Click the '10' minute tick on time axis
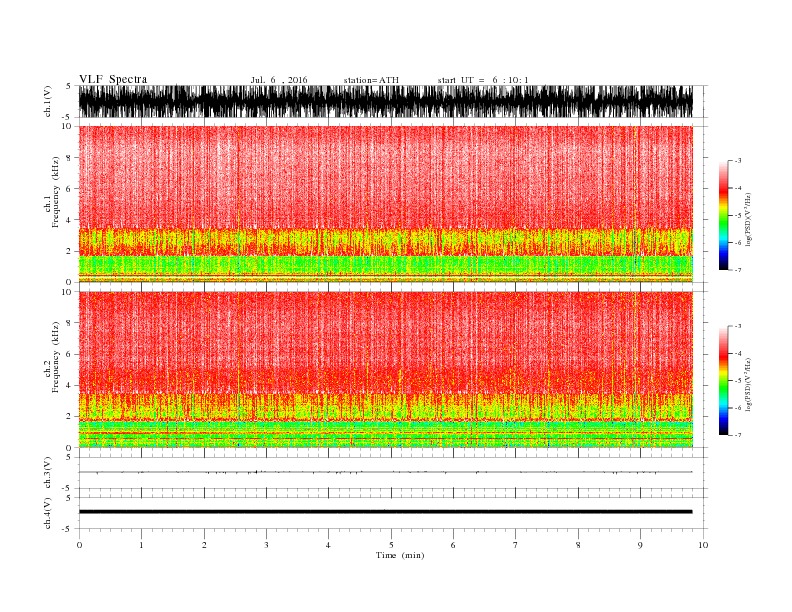This screenshot has height=612, width=792. coord(703,545)
